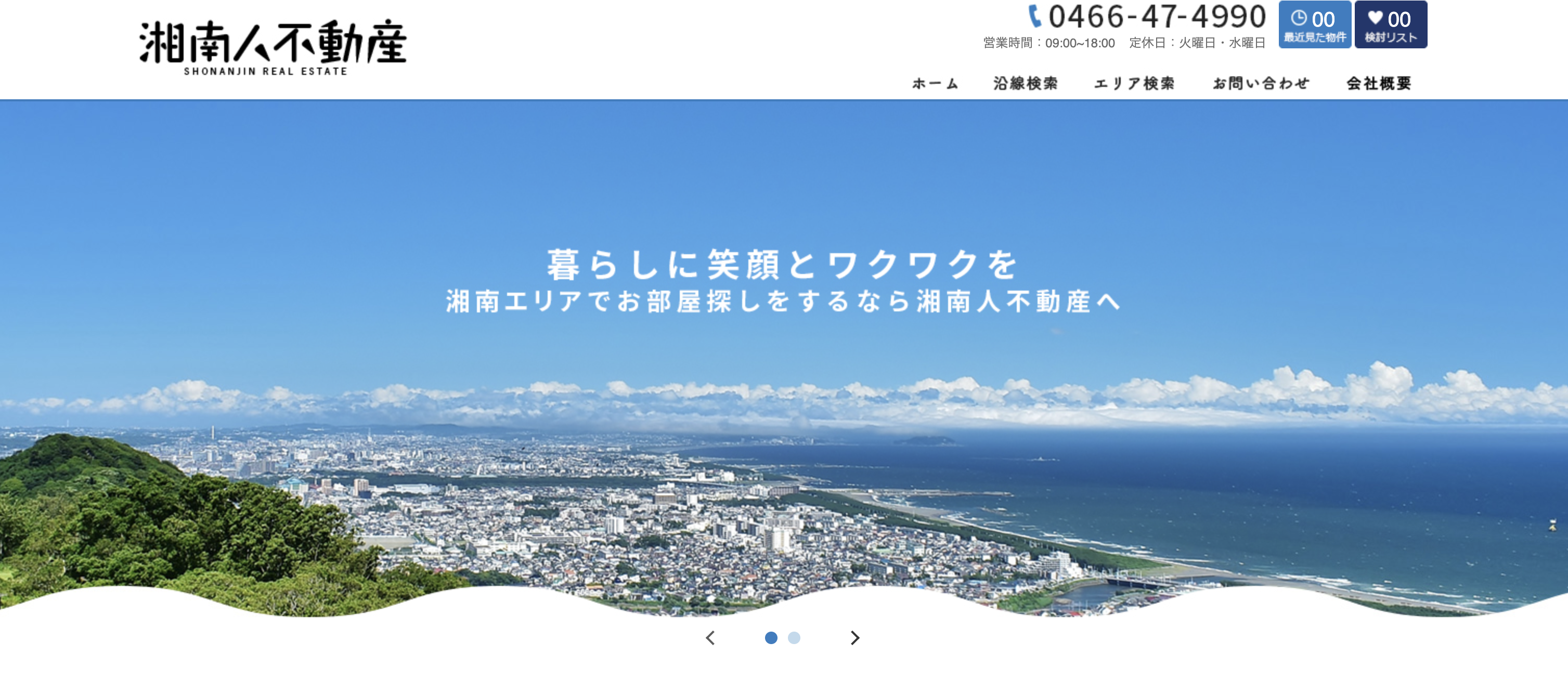Viewport: 1568px width, 681px height.
Task: Open recently viewed properties clock icon
Action: click(1299, 18)
